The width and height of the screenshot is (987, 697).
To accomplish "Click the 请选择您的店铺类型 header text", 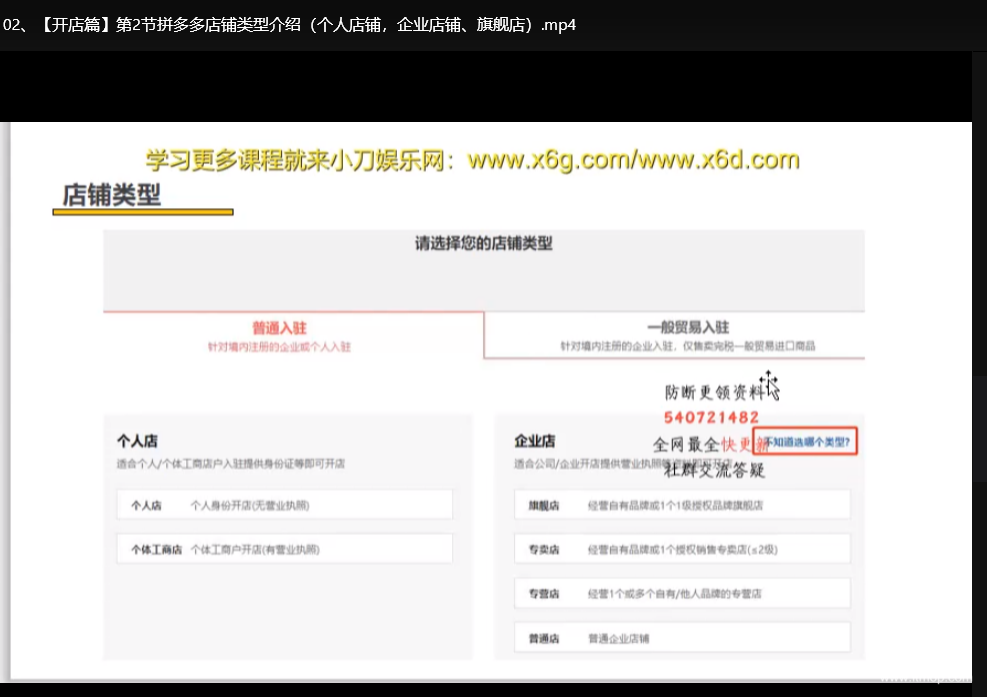I will [x=483, y=244].
